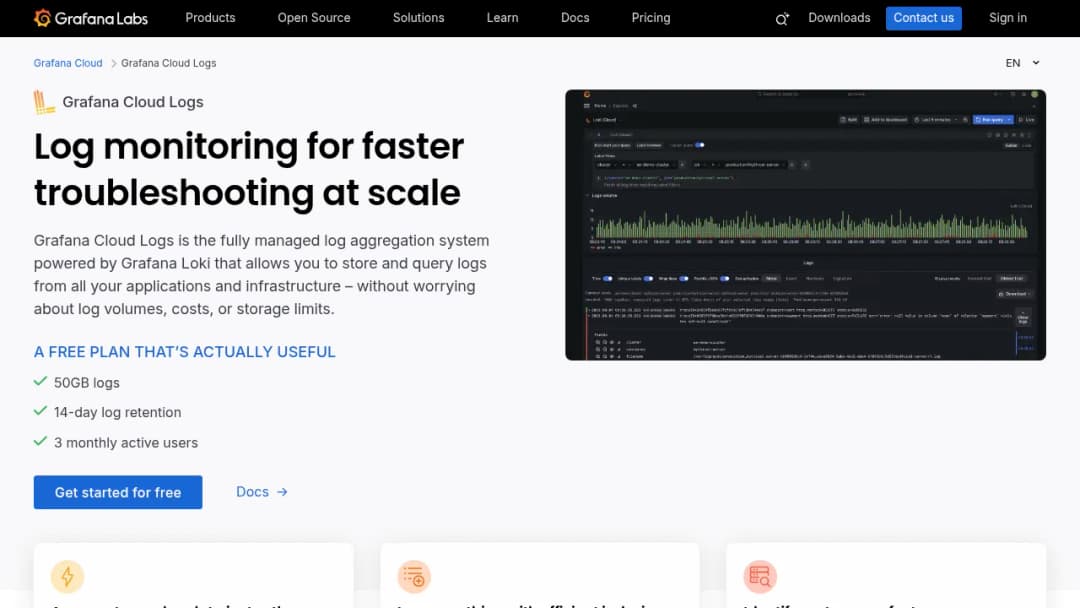Open the Learn menu
This screenshot has width=1080, height=608.
coord(502,18)
